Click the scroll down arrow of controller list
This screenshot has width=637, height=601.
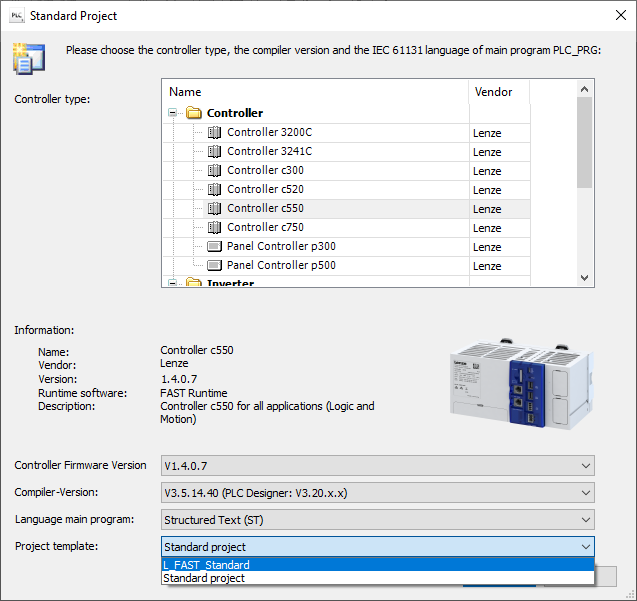coord(585,278)
